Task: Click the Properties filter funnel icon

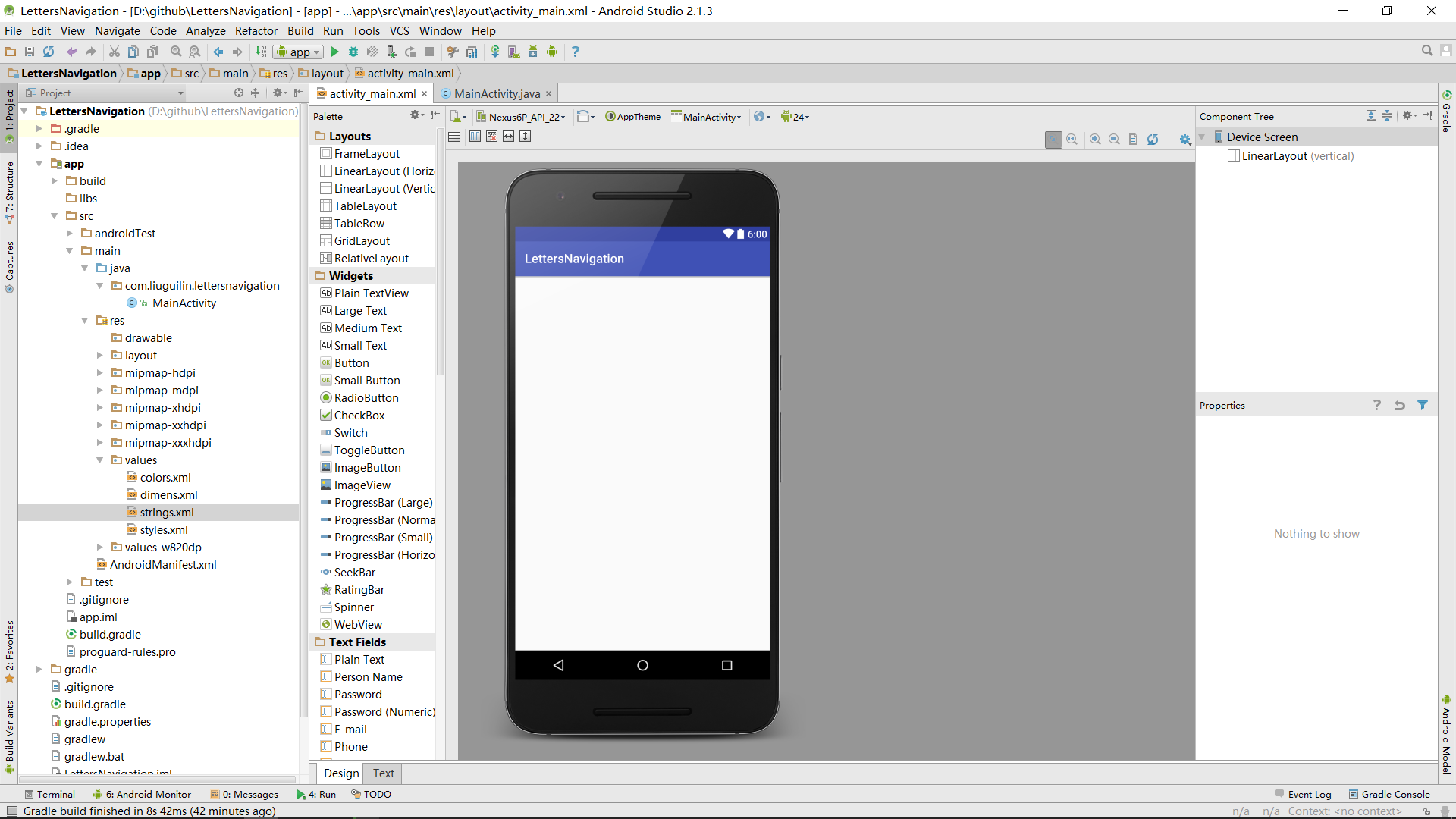Action: pyautogui.click(x=1423, y=406)
